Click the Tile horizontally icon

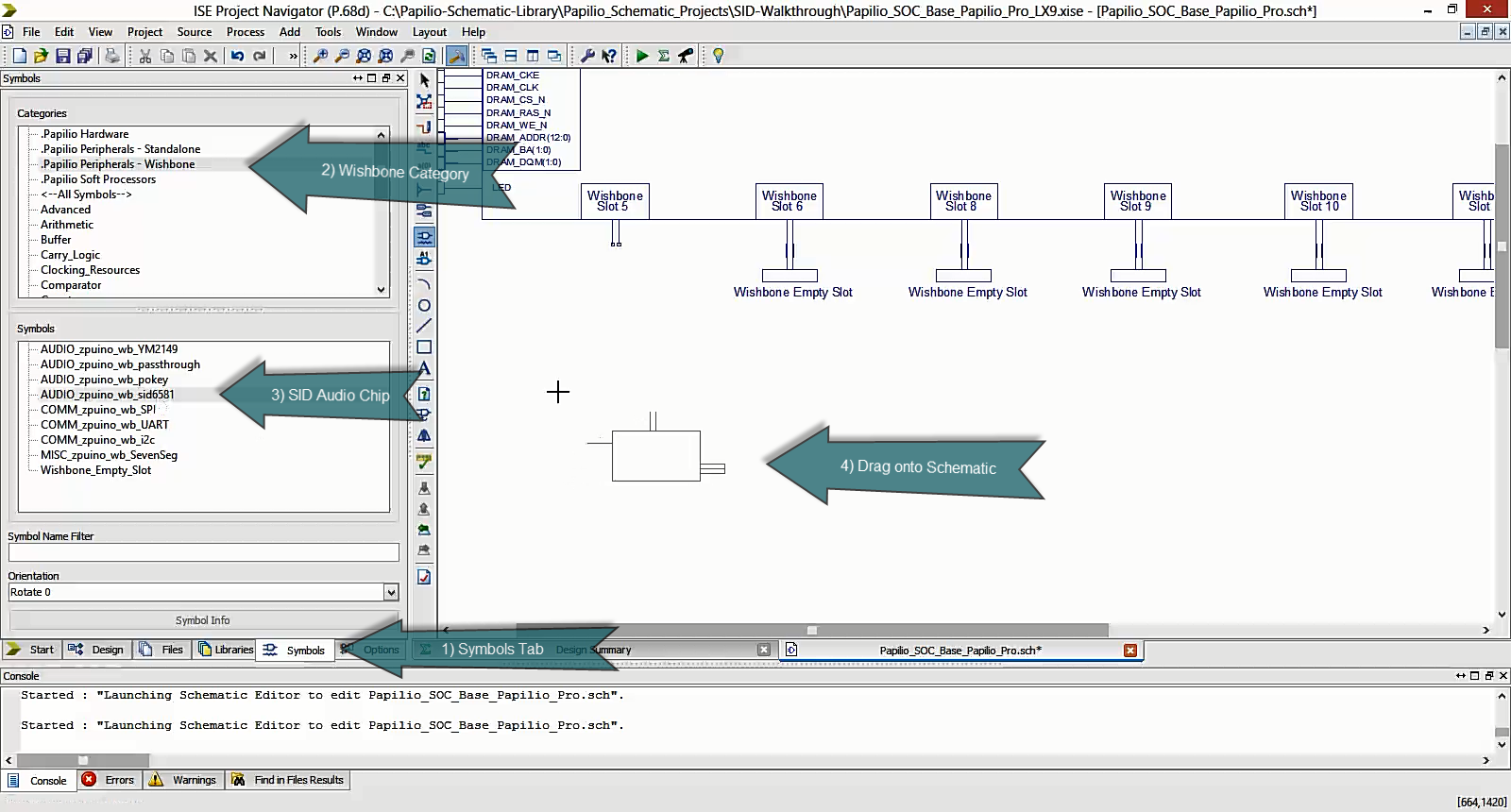[x=511, y=56]
